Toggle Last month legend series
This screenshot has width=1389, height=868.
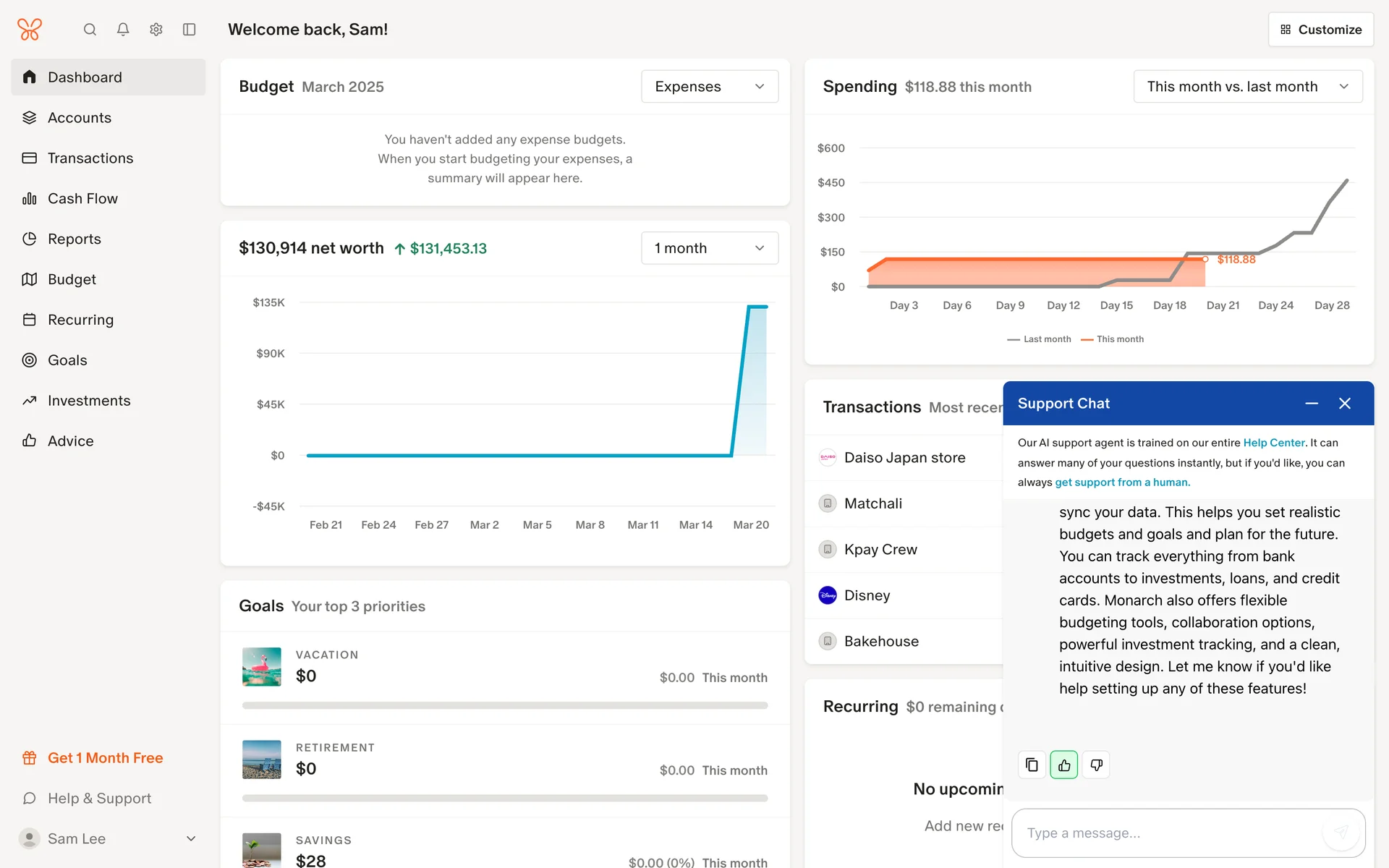[x=1039, y=339]
